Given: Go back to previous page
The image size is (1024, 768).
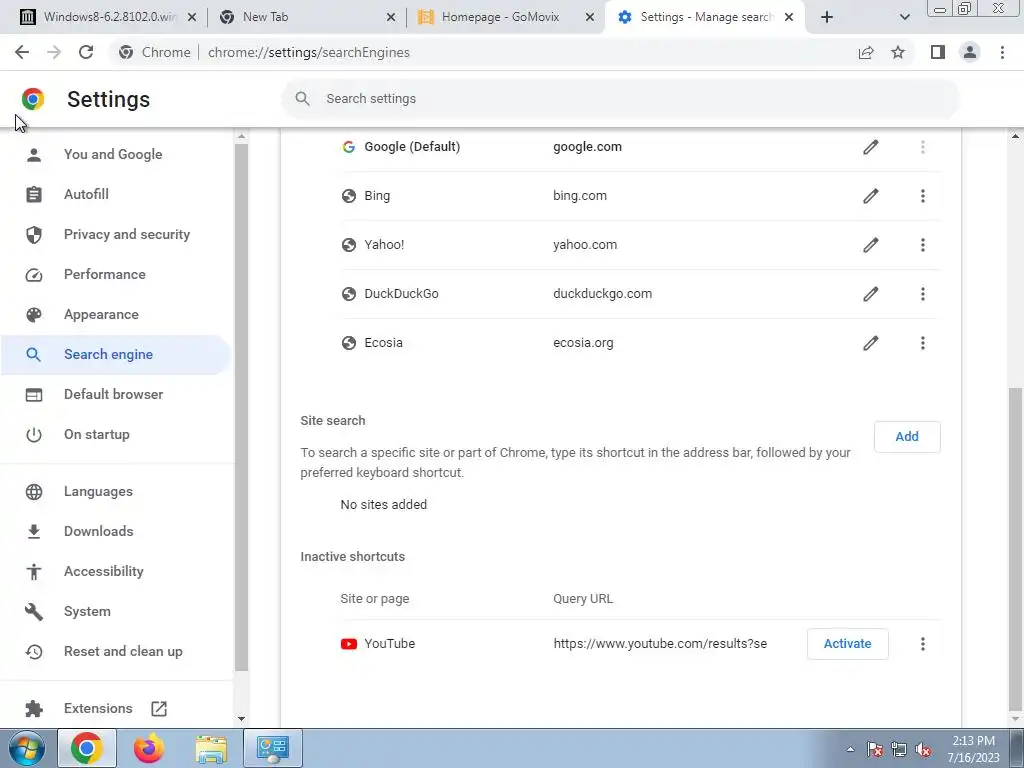Looking at the screenshot, I should tap(22, 52).
